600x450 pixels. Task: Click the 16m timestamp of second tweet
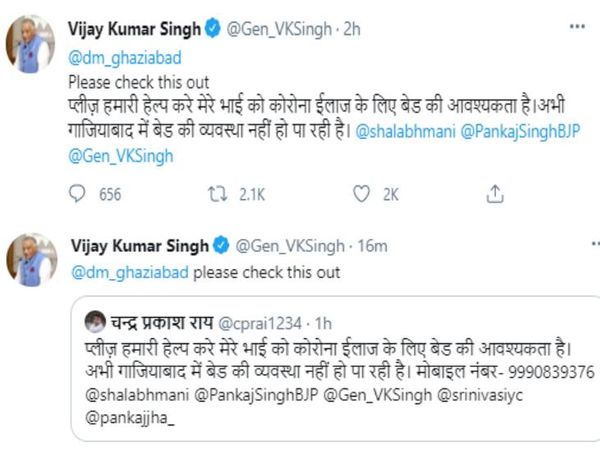click(372, 246)
